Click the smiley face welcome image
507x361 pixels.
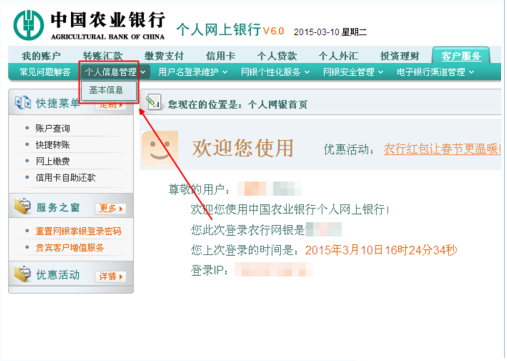point(160,149)
